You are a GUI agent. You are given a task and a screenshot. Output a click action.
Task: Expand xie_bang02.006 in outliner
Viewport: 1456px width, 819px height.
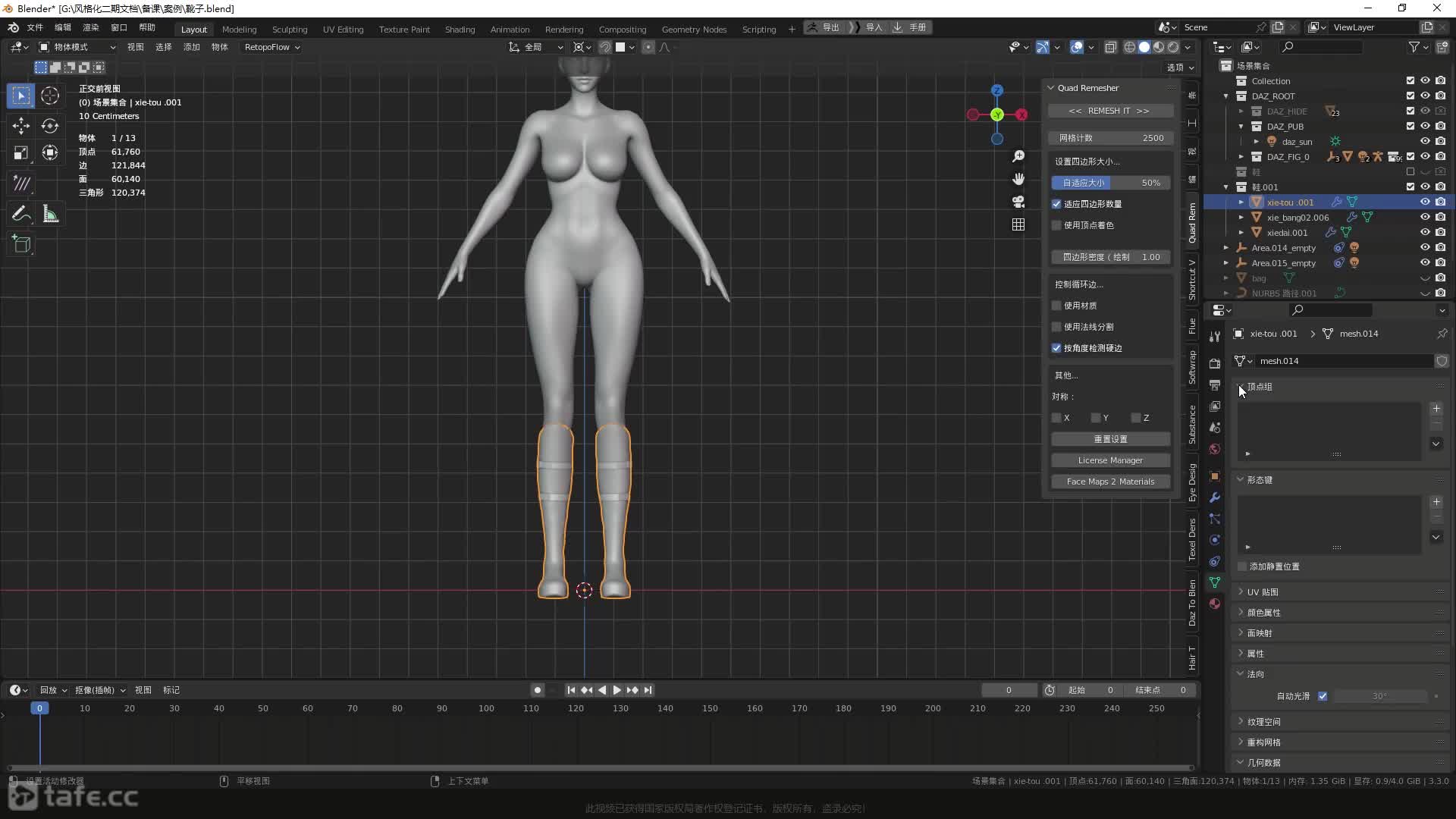tap(1241, 218)
